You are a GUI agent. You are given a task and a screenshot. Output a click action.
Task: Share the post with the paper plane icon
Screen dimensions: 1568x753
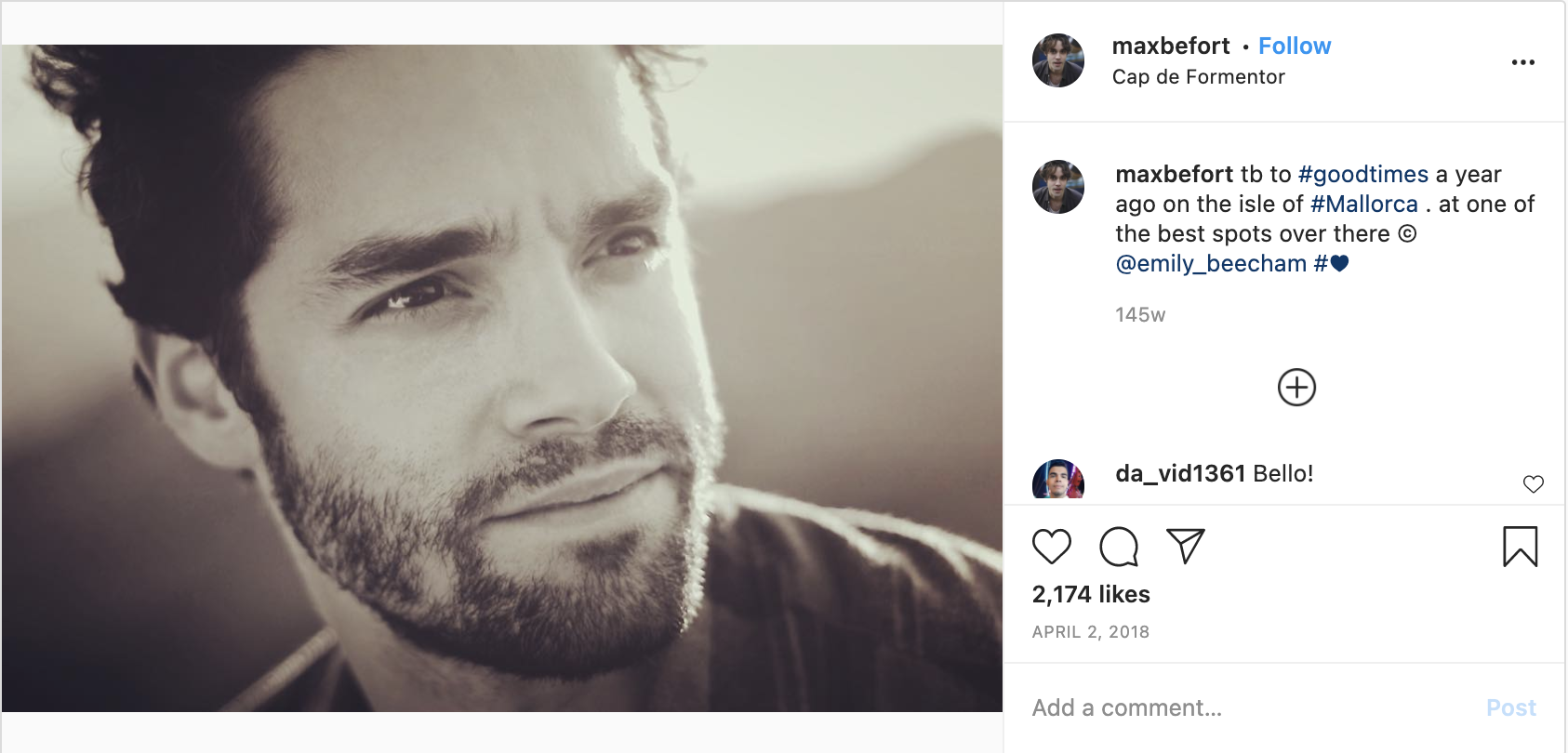click(1186, 547)
